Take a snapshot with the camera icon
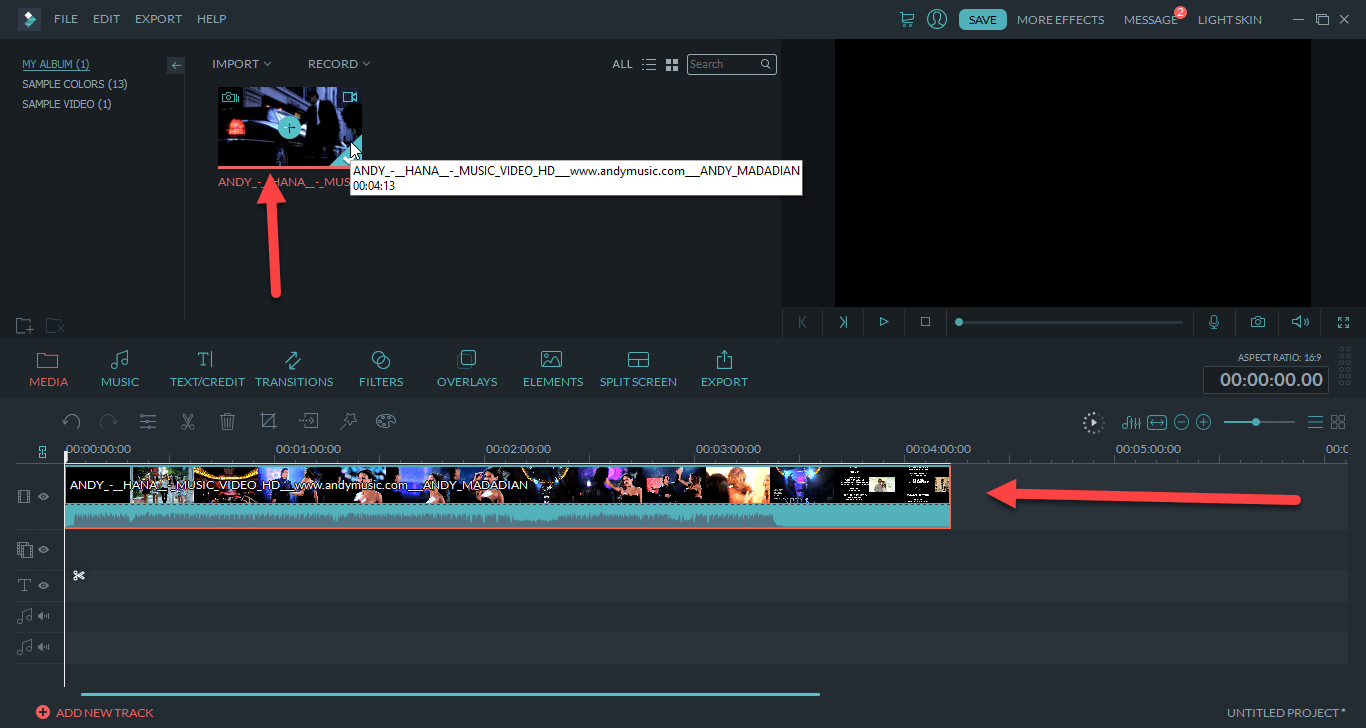 1257,322
